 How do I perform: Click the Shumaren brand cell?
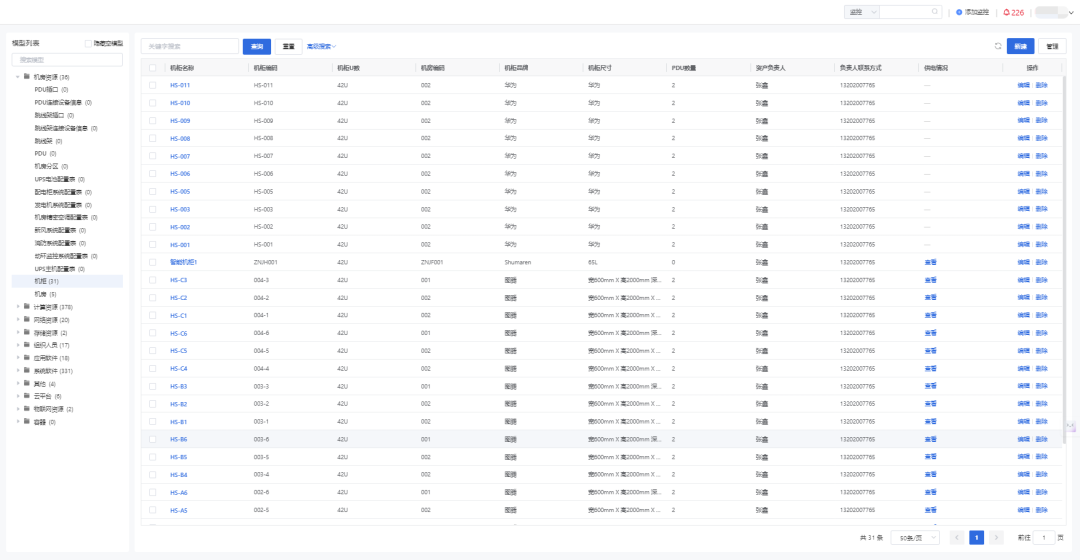coord(517,262)
